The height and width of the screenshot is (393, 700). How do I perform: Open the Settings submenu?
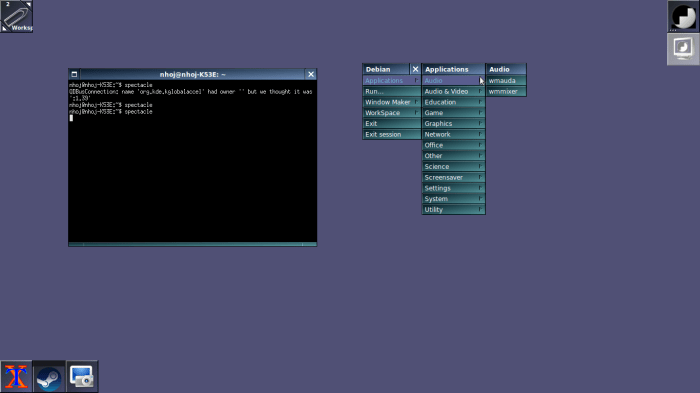point(454,188)
